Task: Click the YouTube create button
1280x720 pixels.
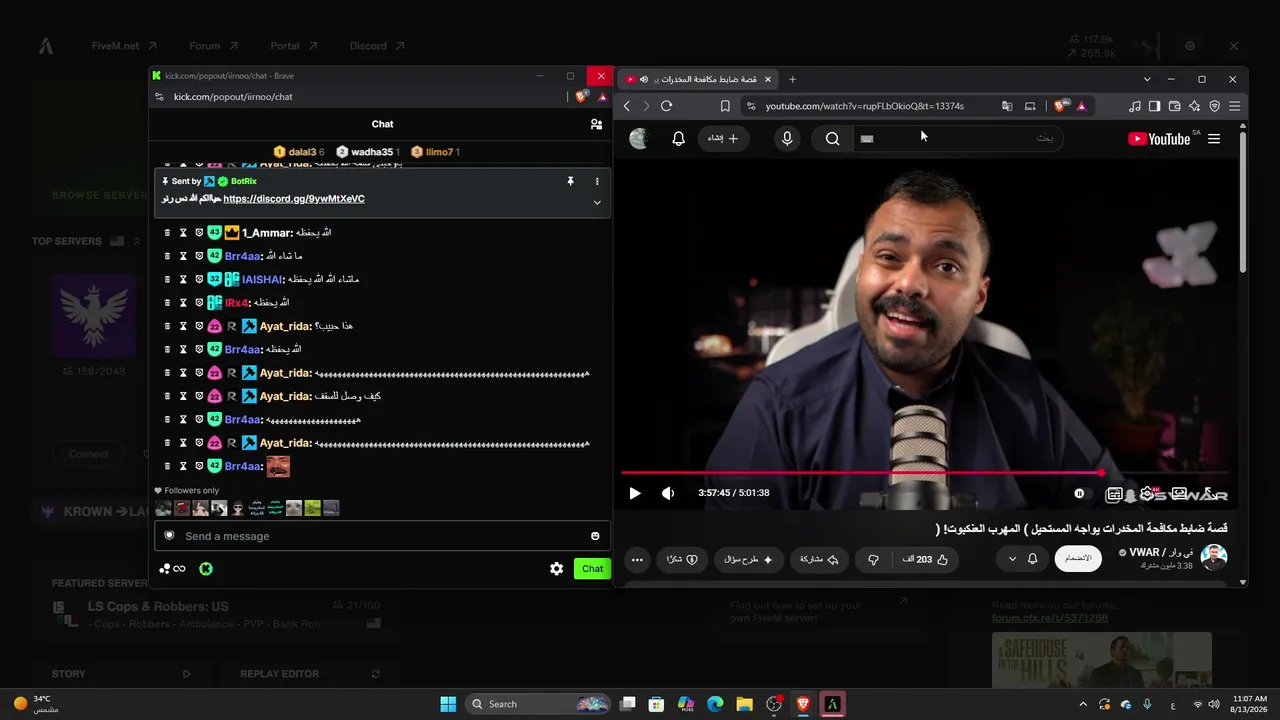Action: pyautogui.click(x=723, y=139)
